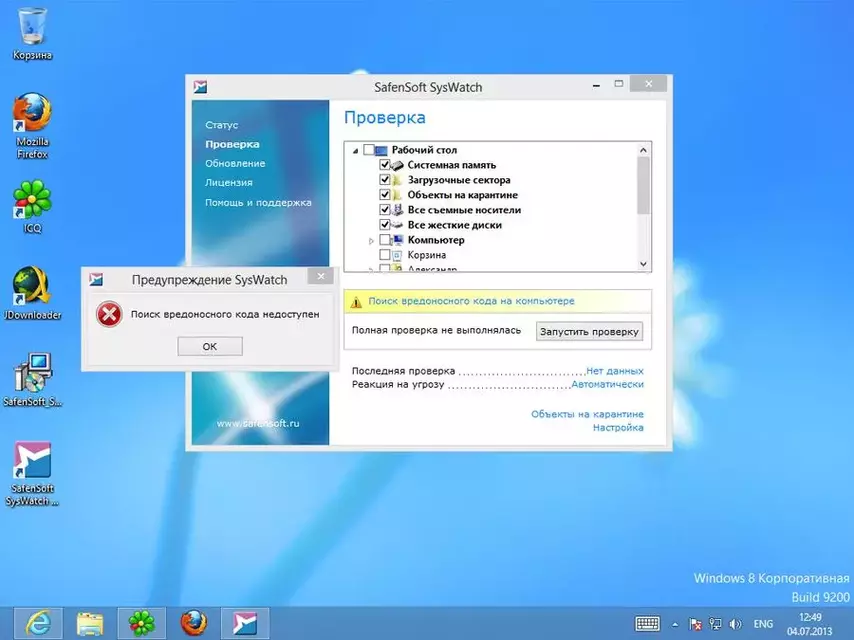The image size is (854, 640).
Task: Click the Полная проверка не выполнялась text
Action: [x=436, y=330]
